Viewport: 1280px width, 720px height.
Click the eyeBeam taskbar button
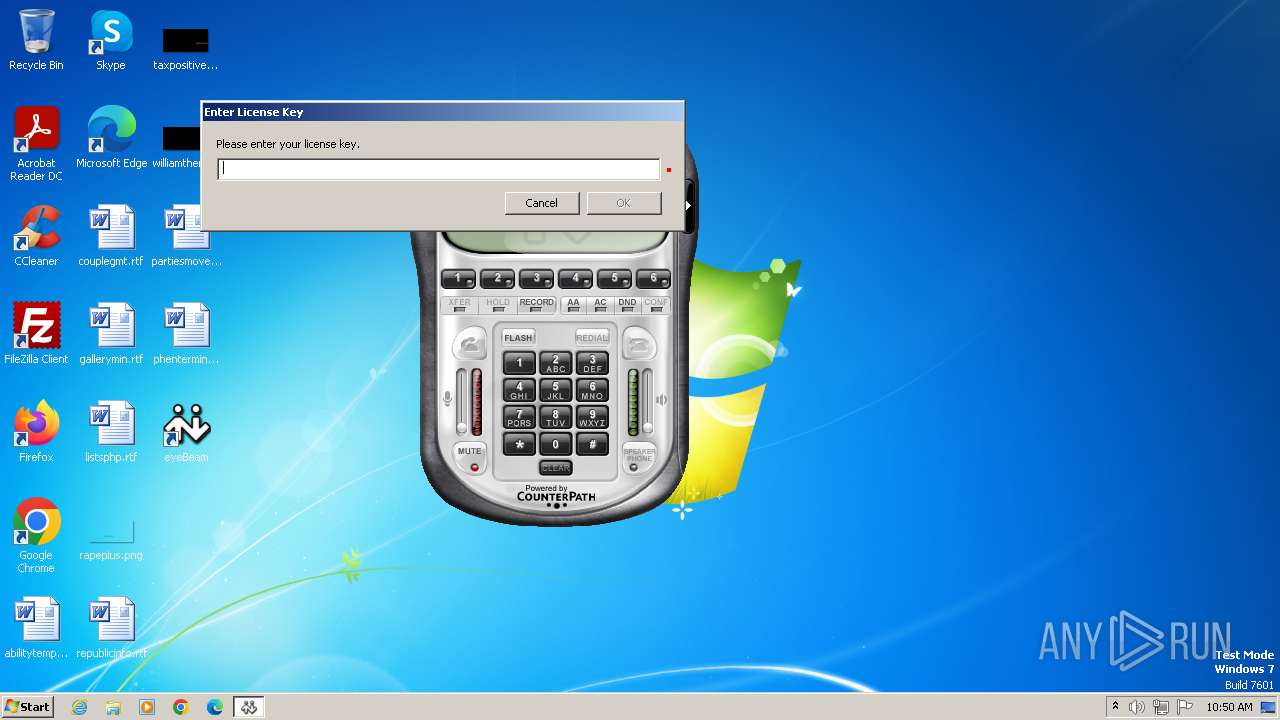coord(248,707)
